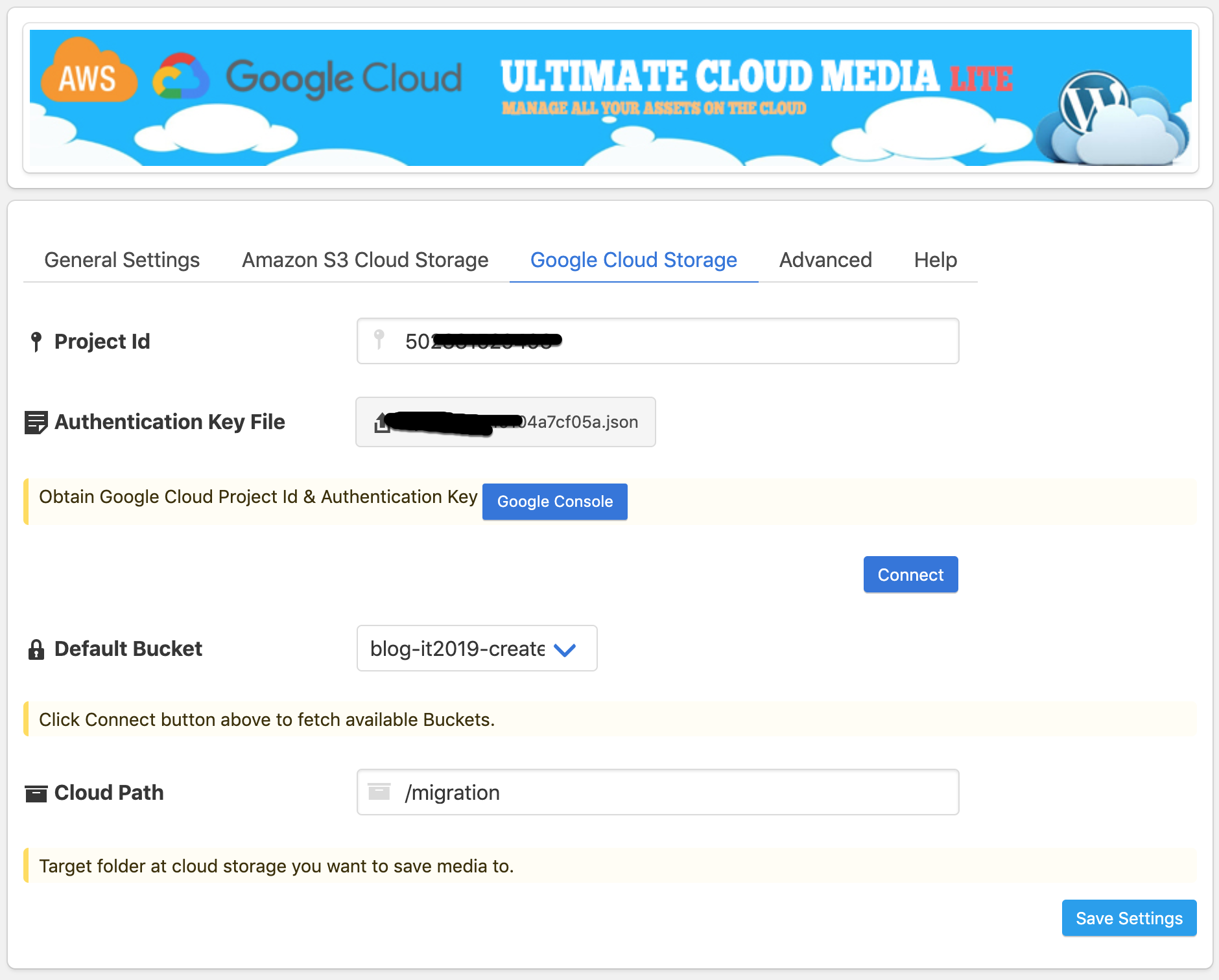This screenshot has height=980, width=1219.
Task: Click the 'Obtain Google Cloud Project Id & Authentication Key' text
Action: pos(258,496)
